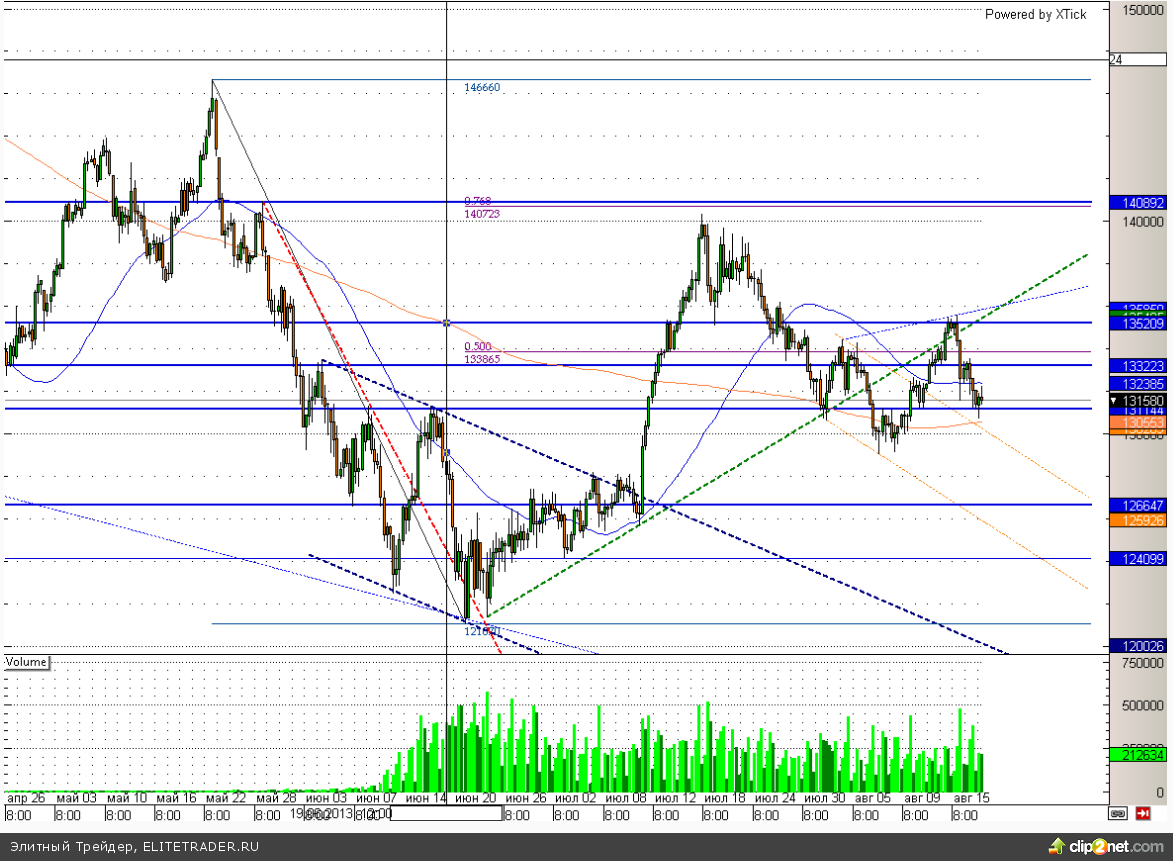Click the chain link icon below the chart

tap(1119, 814)
